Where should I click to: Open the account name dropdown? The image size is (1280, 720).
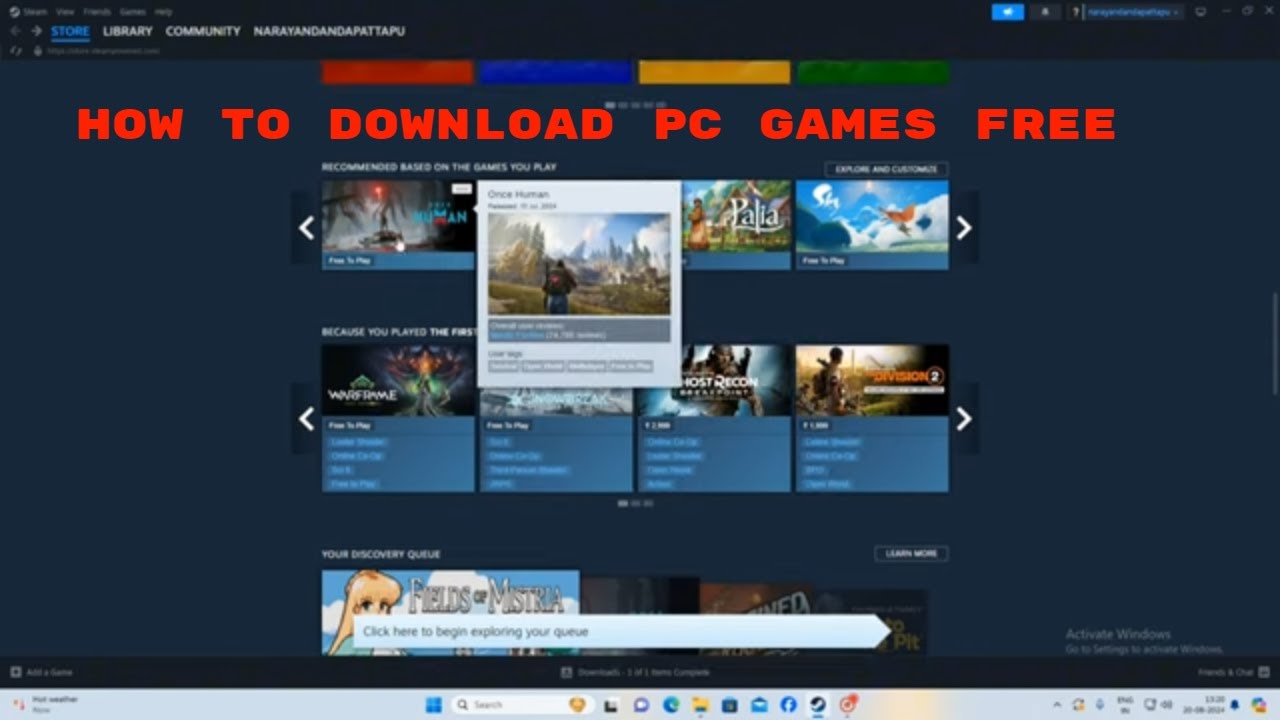click(1135, 12)
